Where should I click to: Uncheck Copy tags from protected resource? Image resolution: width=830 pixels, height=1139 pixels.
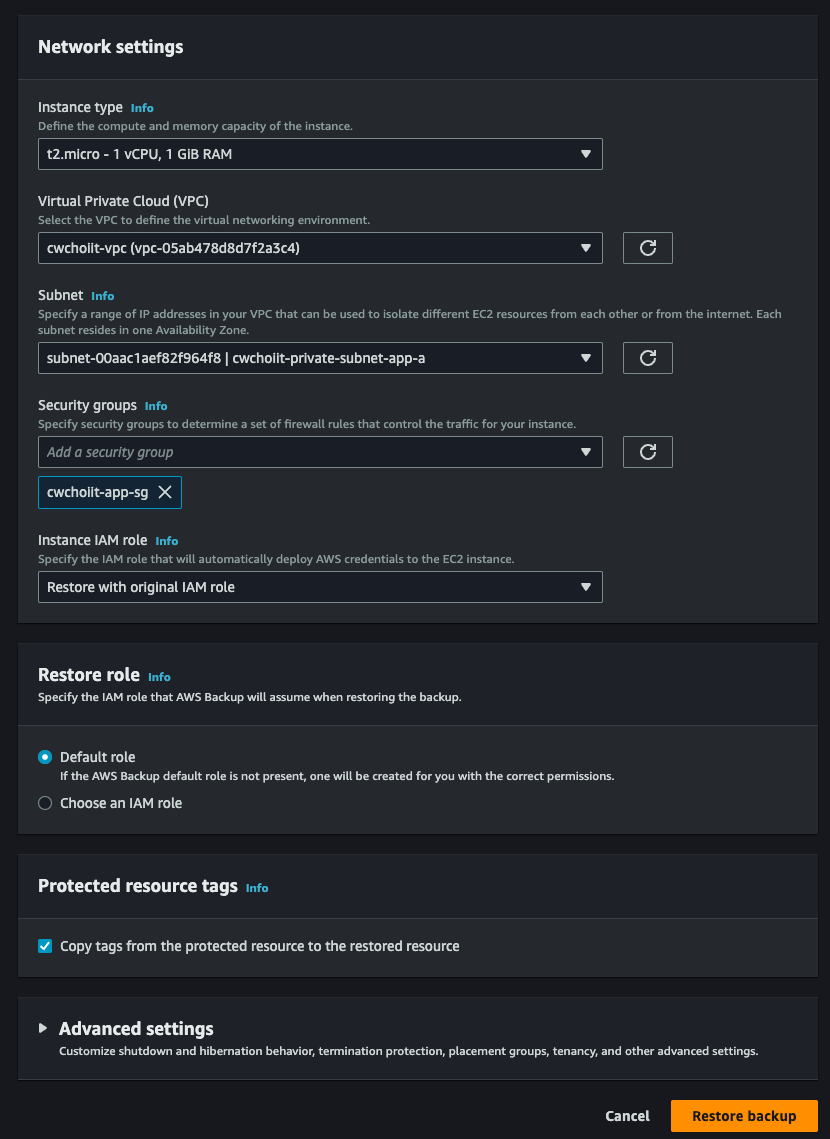point(45,946)
